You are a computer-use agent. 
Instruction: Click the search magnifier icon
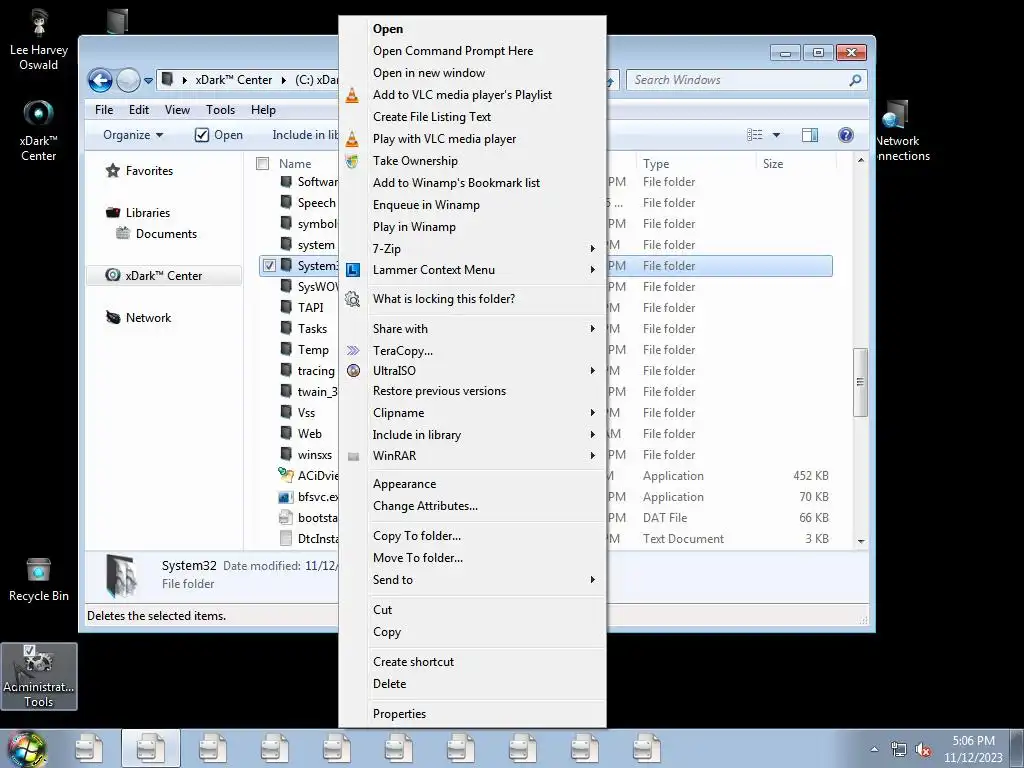tap(855, 80)
